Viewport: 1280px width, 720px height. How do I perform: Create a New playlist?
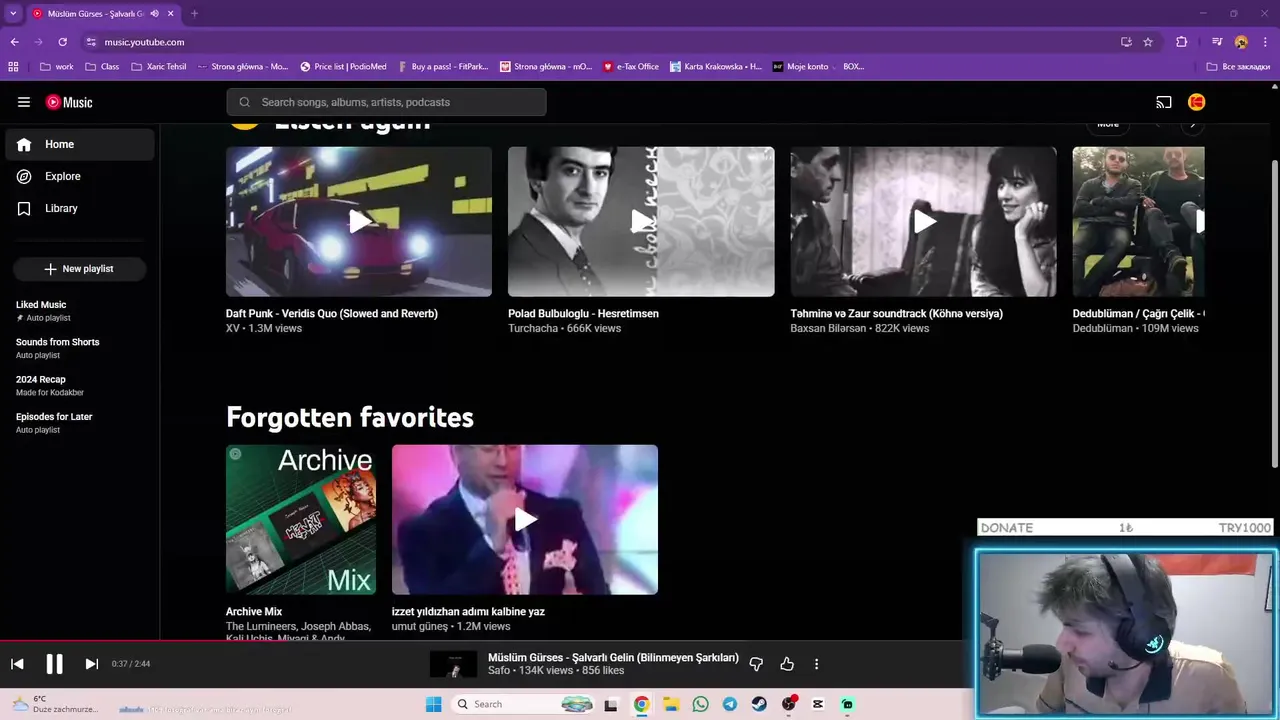(x=79, y=269)
